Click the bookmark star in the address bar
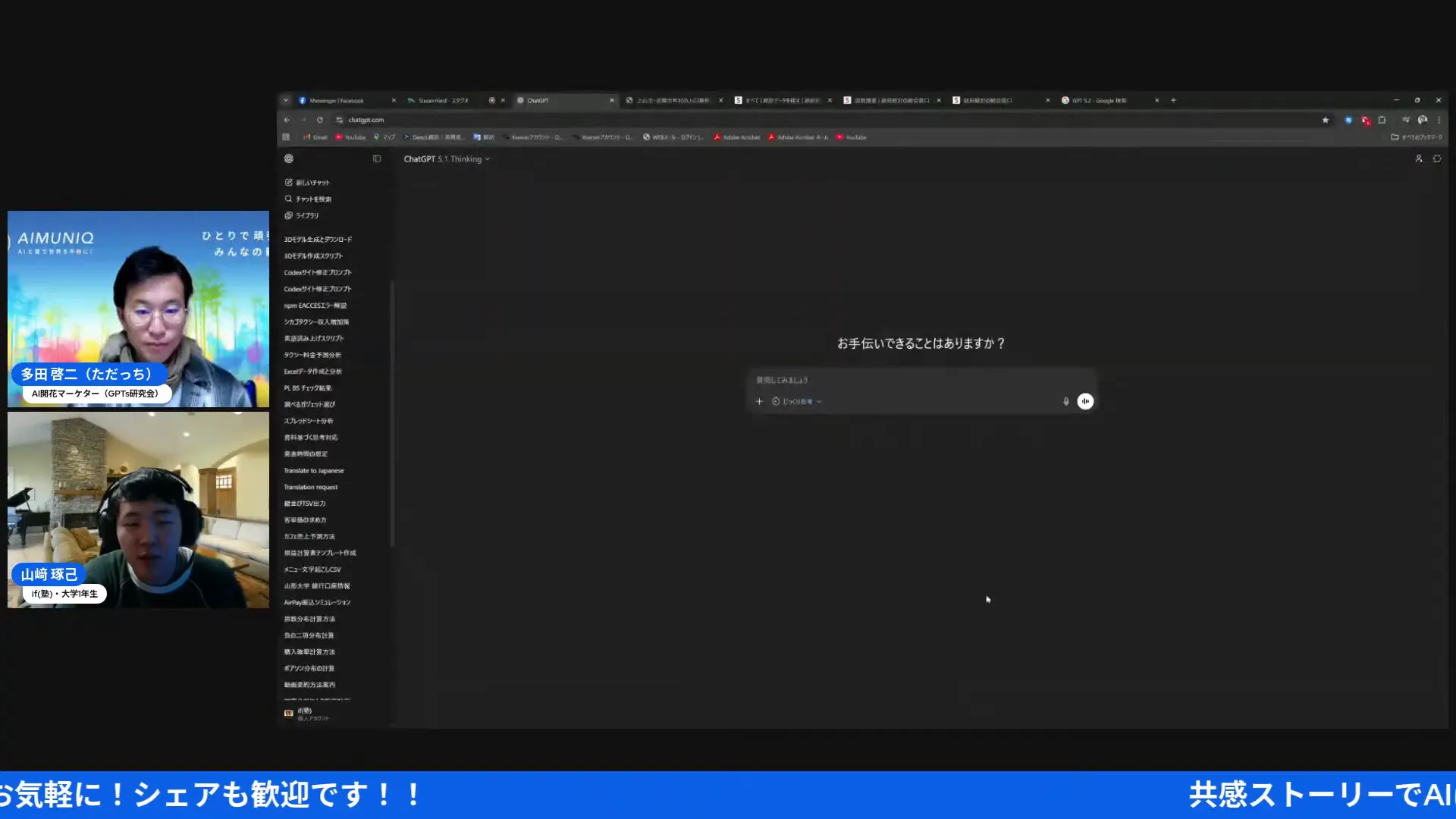This screenshot has height=819, width=1456. point(1325,119)
